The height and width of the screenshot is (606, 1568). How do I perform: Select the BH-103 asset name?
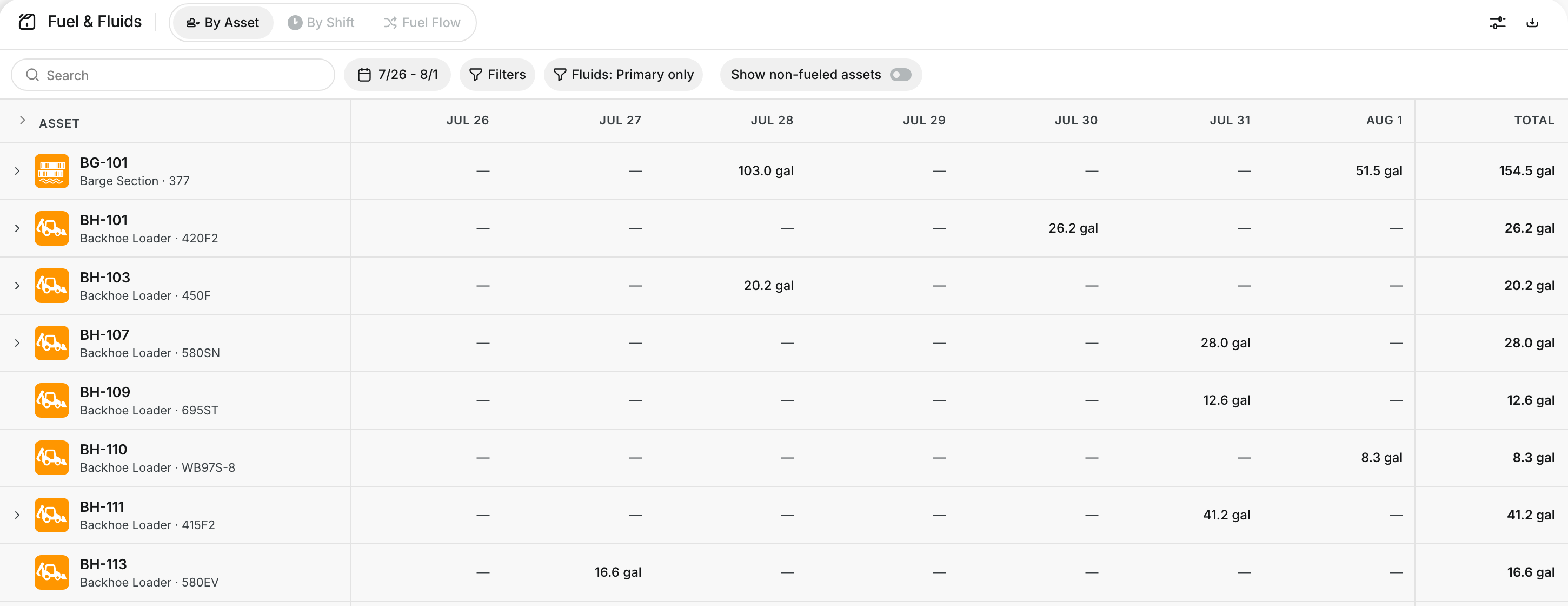click(105, 277)
